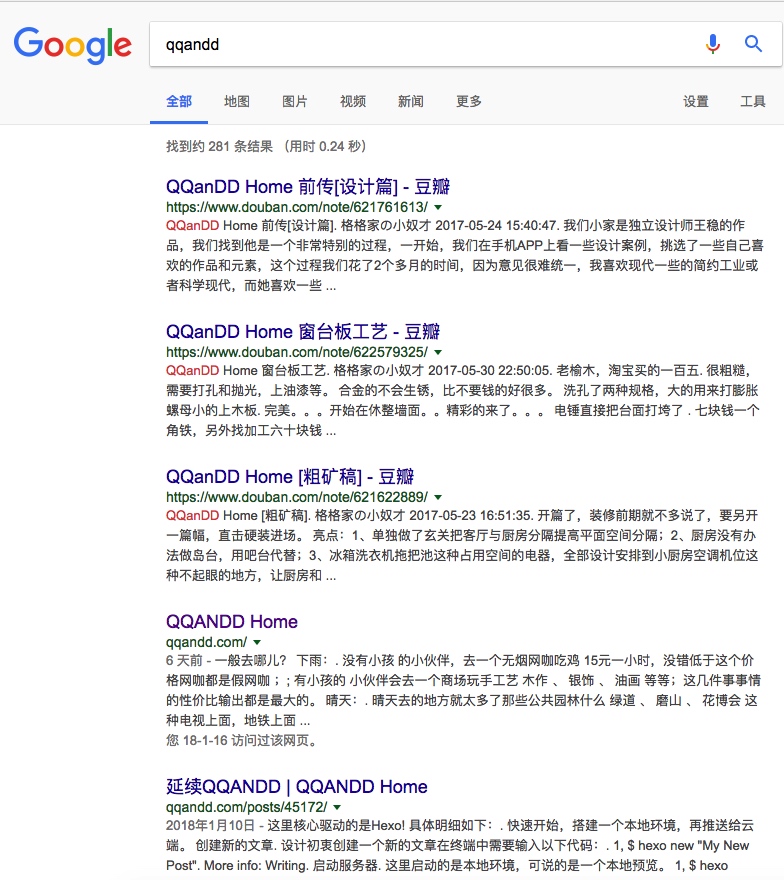Screen dimensions: 784x880
Task: Open result QQanDD Home [粗矿稿] - 豆瓣
Action: 290,476
